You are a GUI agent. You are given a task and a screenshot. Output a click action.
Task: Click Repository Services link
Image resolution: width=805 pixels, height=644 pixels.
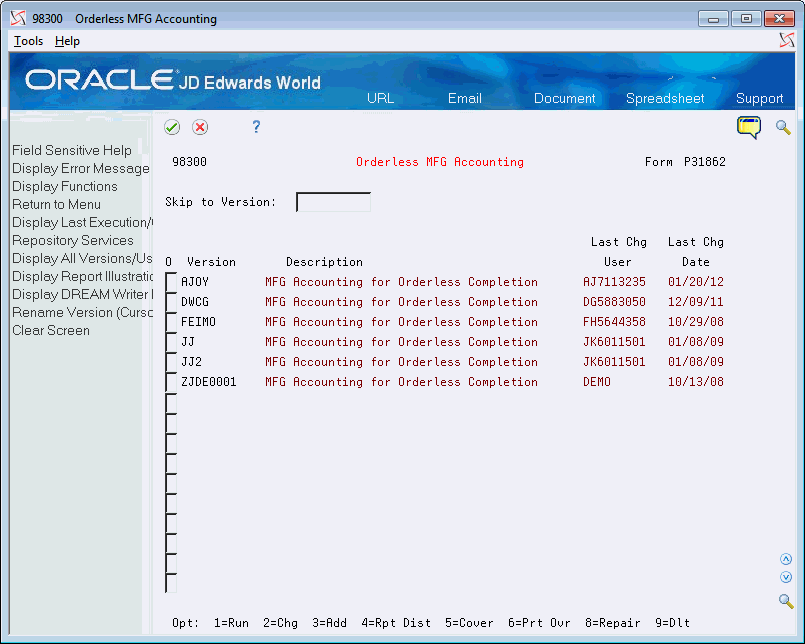point(72,240)
